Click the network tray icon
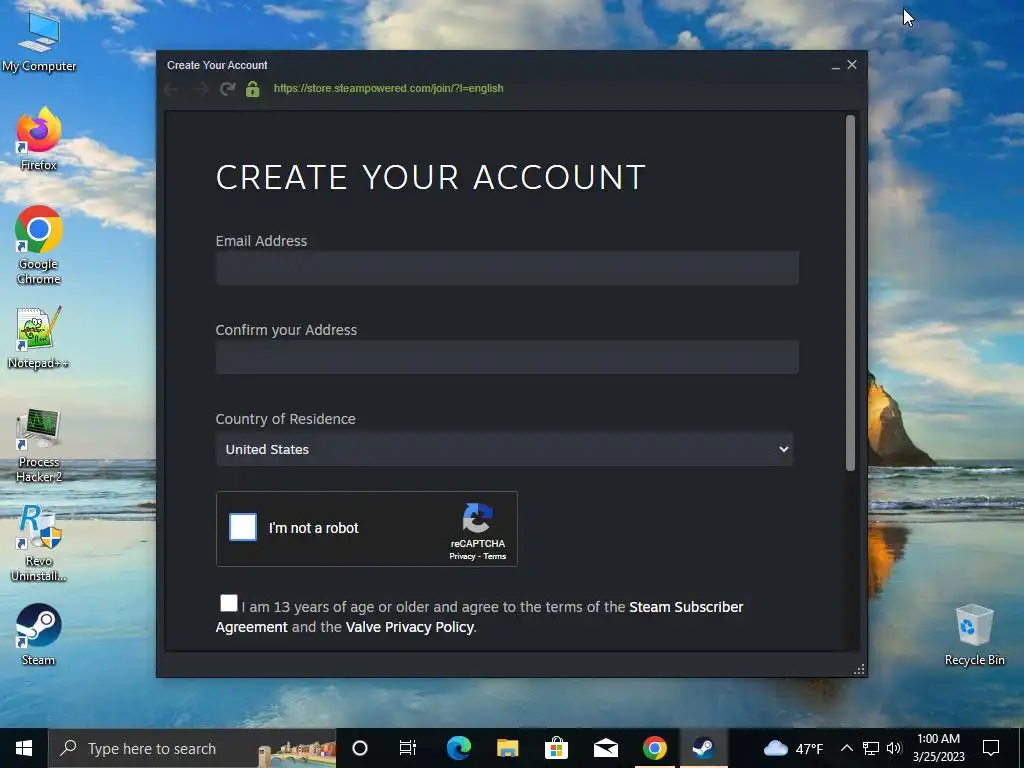Viewport: 1024px width, 768px height. 871,748
